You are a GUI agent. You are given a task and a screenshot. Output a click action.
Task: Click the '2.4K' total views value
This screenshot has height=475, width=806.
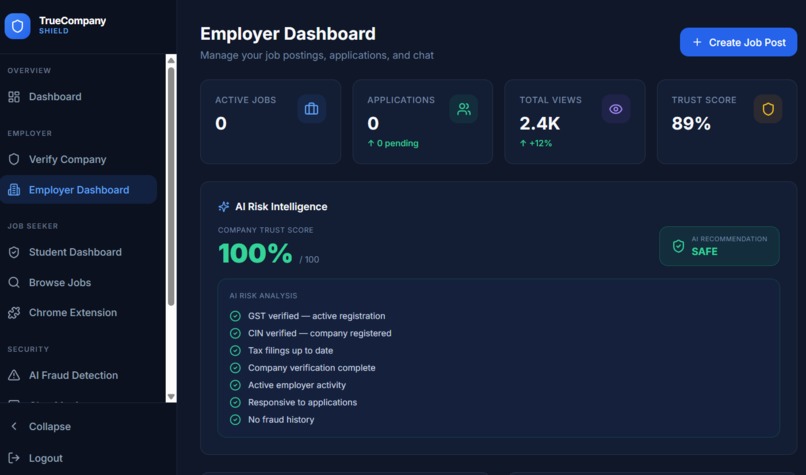[x=540, y=123]
